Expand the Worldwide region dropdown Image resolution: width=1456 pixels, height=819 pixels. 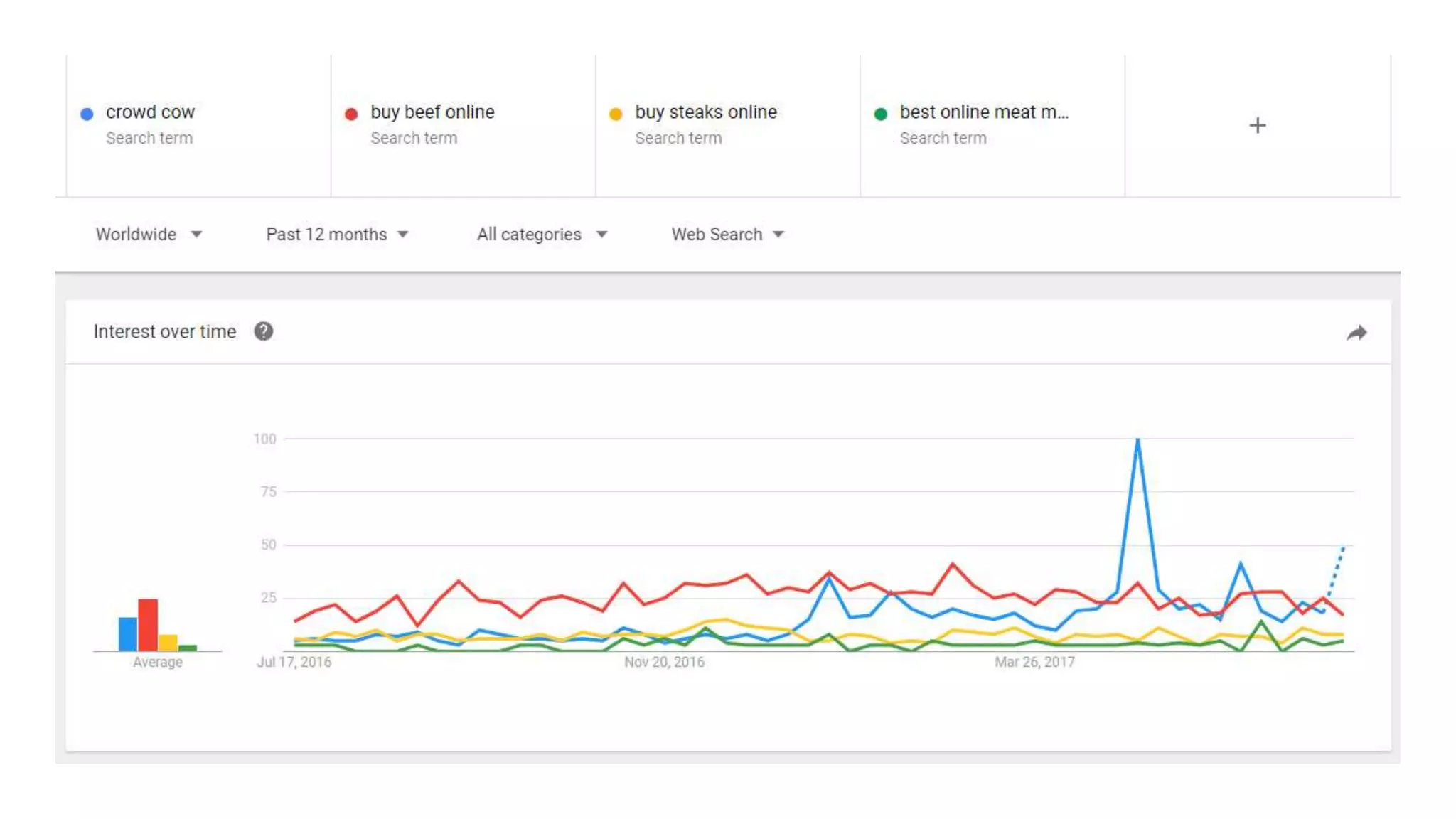coord(149,235)
